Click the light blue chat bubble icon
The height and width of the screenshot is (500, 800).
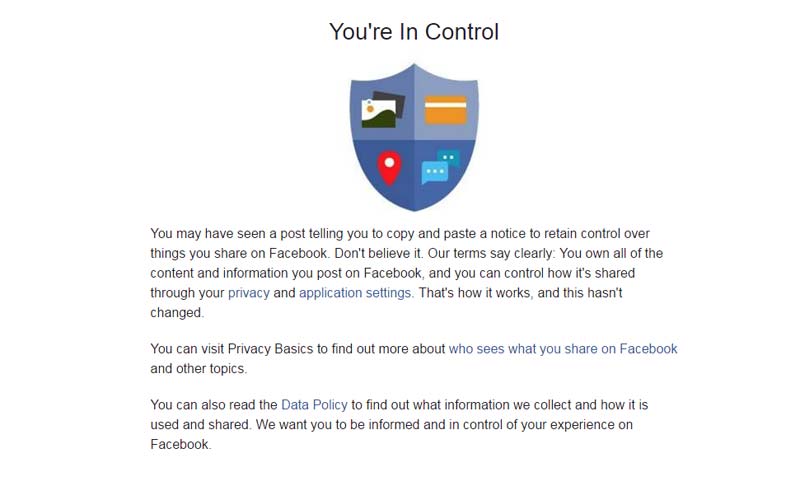click(x=434, y=172)
